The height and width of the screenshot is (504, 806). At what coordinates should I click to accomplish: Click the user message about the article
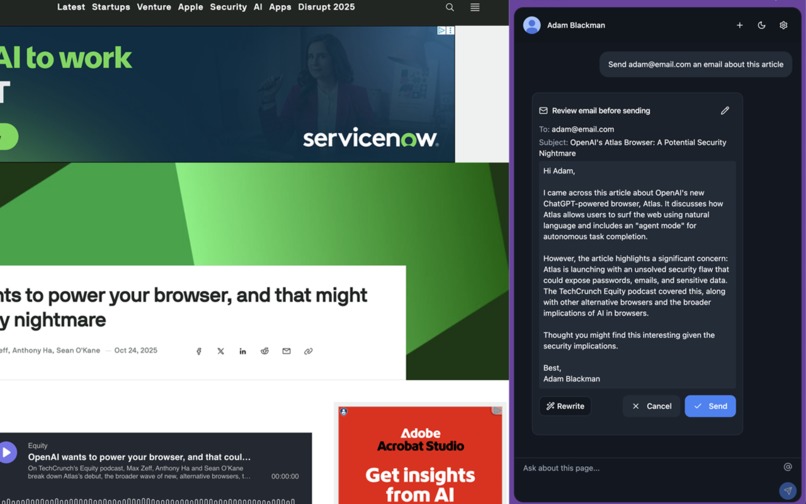695,64
